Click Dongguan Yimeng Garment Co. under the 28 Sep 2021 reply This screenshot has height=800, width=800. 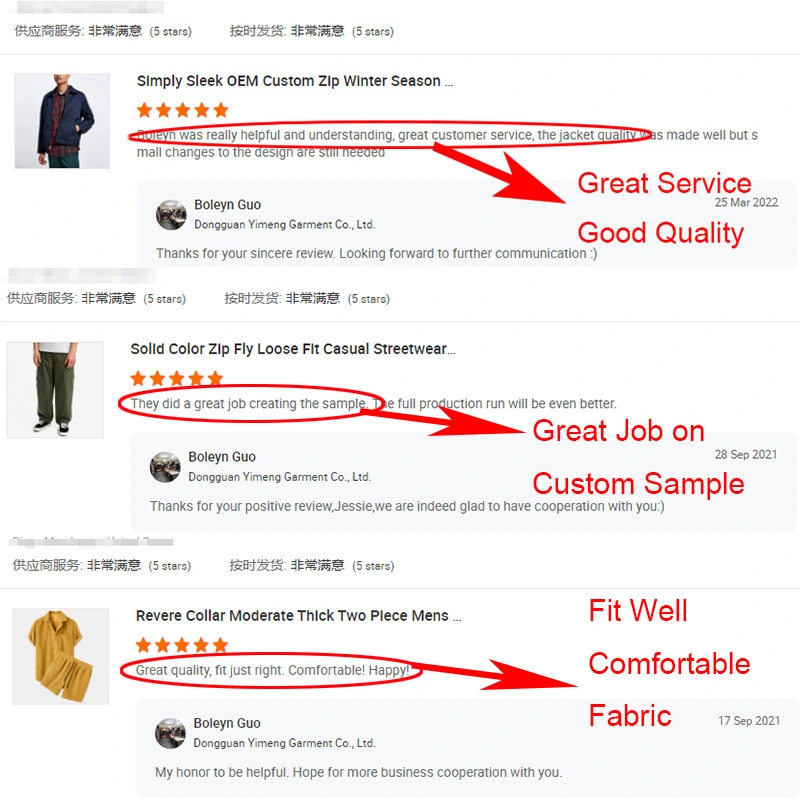pyautogui.click(x=280, y=477)
